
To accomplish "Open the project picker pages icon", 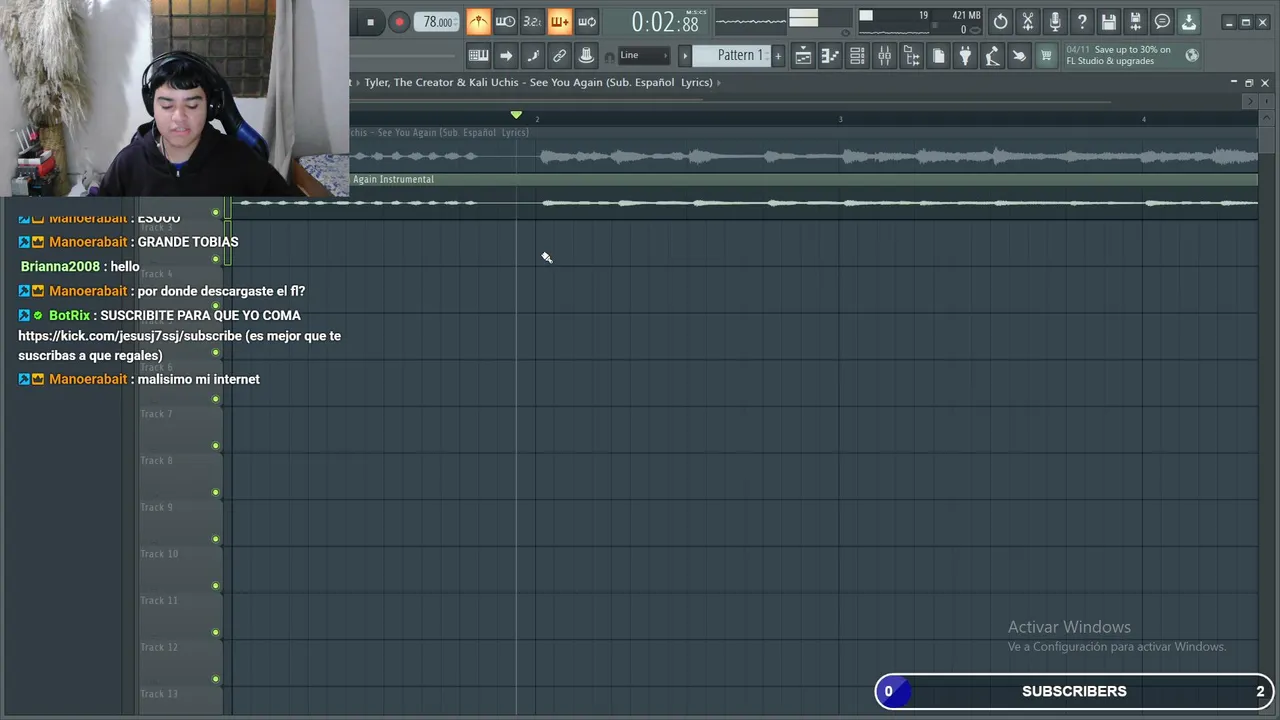I will 938,56.
